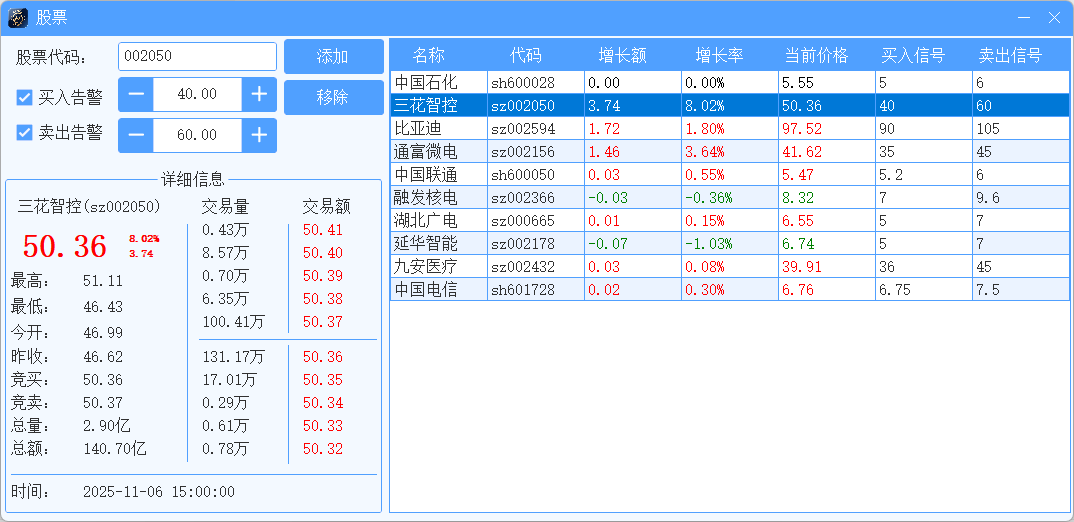Sort by the 增长额 column header
This screenshot has height=522, width=1074.
(x=633, y=55)
